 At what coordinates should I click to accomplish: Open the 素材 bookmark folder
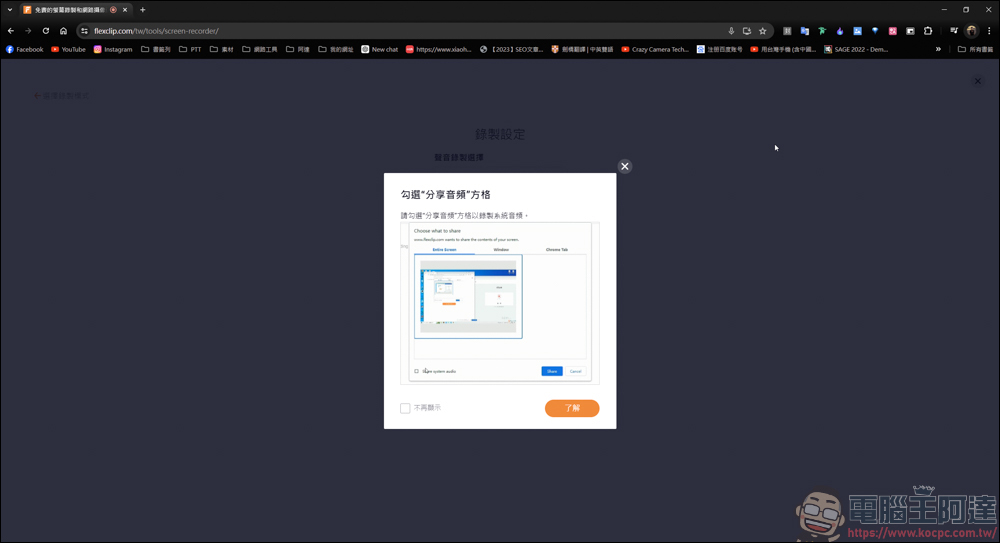pyautogui.click(x=222, y=49)
